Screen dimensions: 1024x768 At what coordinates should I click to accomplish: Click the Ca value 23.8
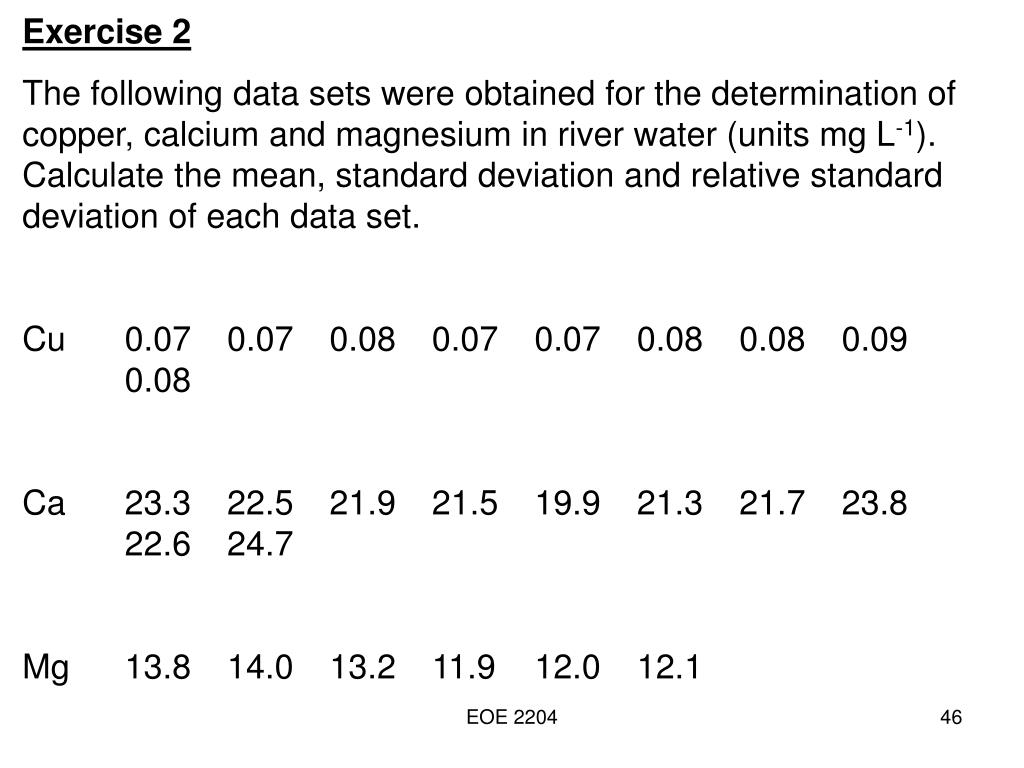click(x=874, y=503)
